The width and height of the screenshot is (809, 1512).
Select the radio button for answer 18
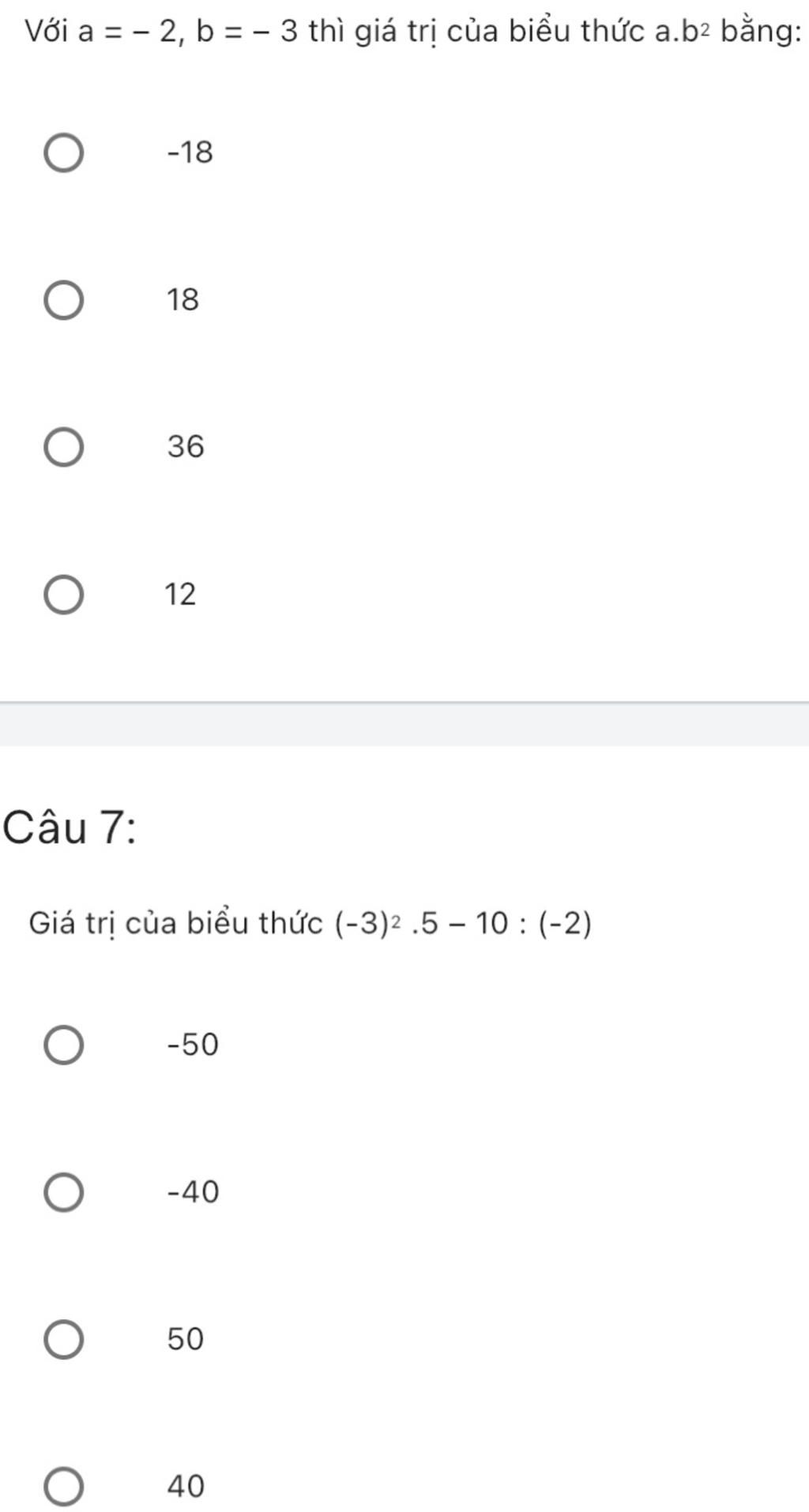tap(63, 301)
